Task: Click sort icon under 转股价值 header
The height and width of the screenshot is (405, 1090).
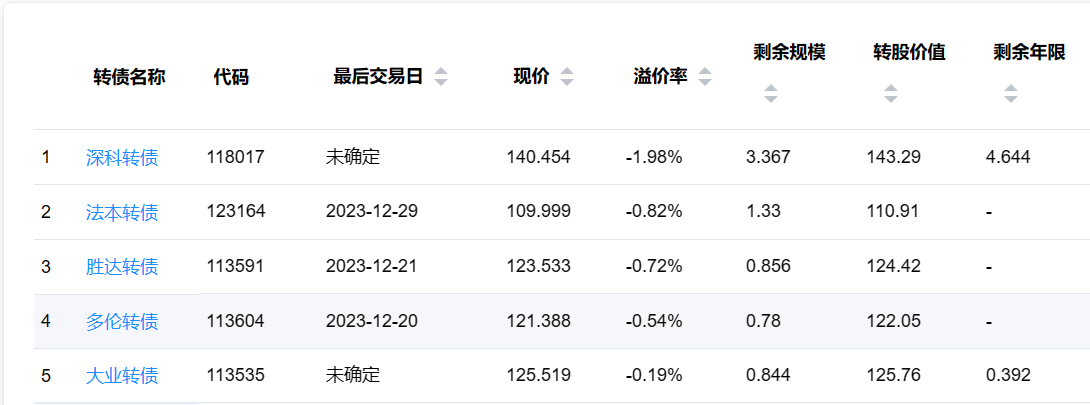Action: point(890,95)
